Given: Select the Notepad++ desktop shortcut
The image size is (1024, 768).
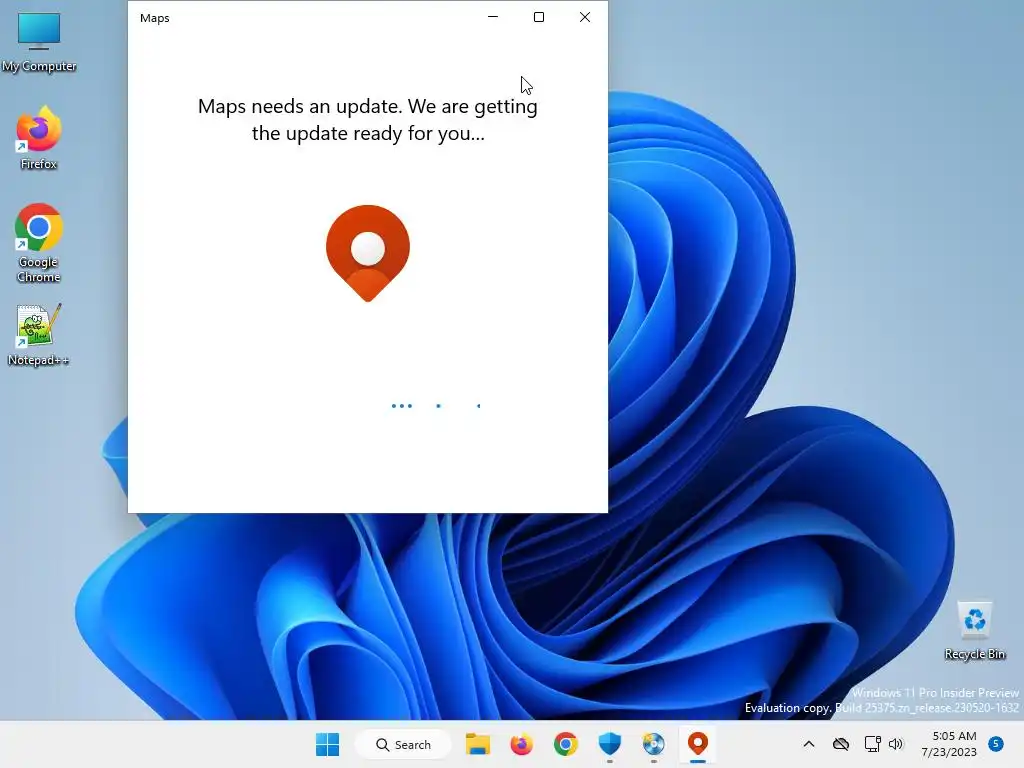Looking at the screenshot, I should click(39, 335).
